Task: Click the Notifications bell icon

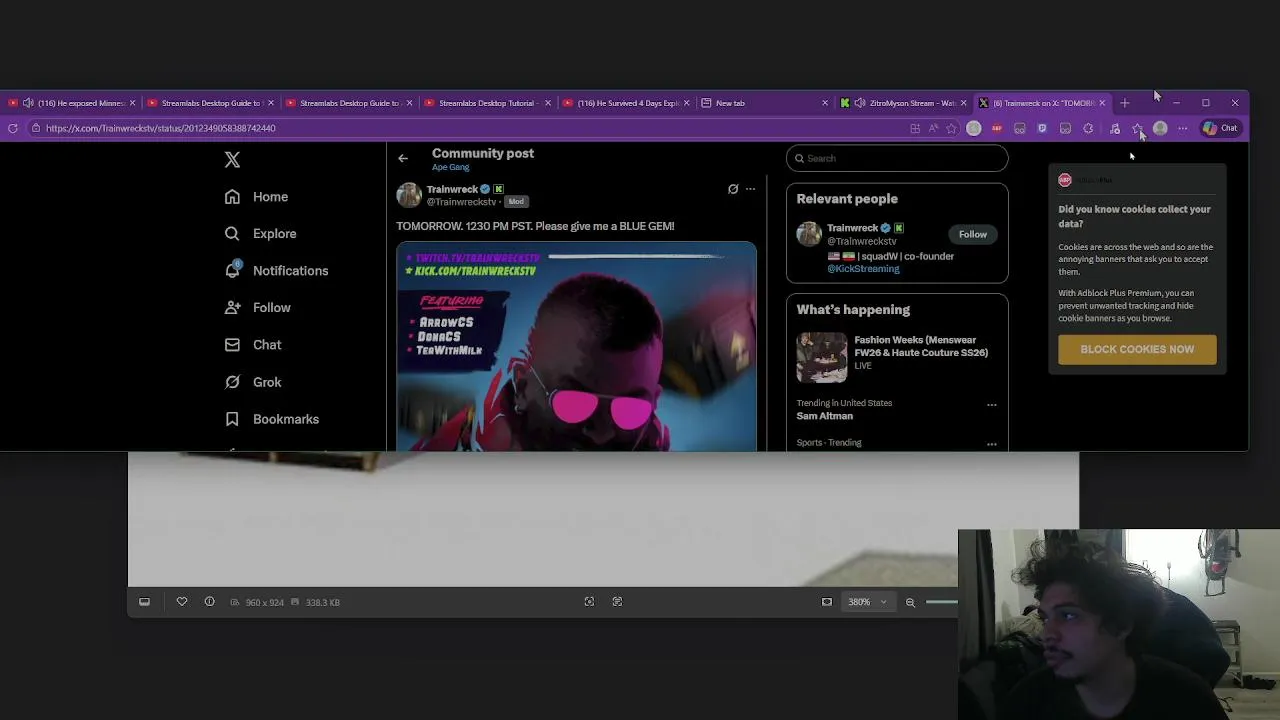Action: (232, 270)
